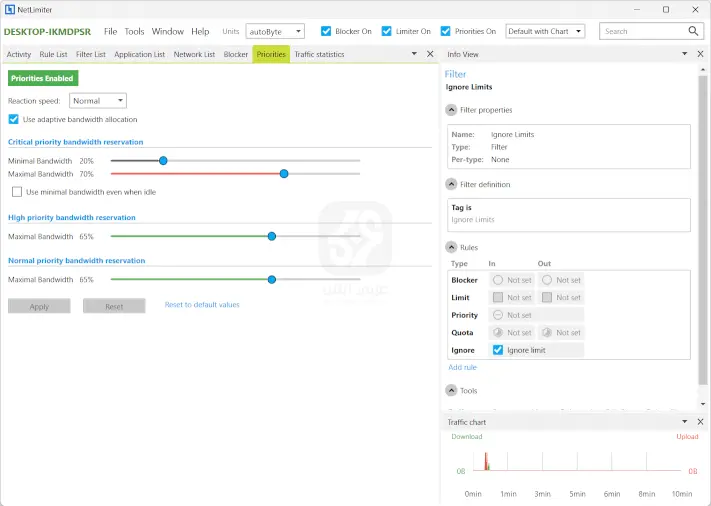Screen dimensions: 711x506
Task: Click Priority 'Not set' rule icon
Action: point(498,315)
